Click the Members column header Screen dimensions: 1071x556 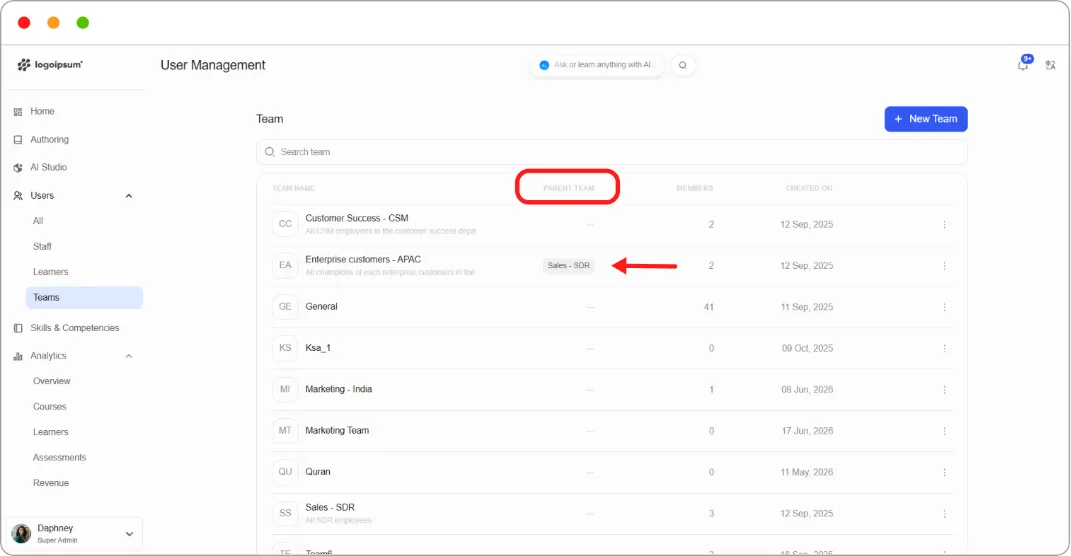click(x=695, y=189)
